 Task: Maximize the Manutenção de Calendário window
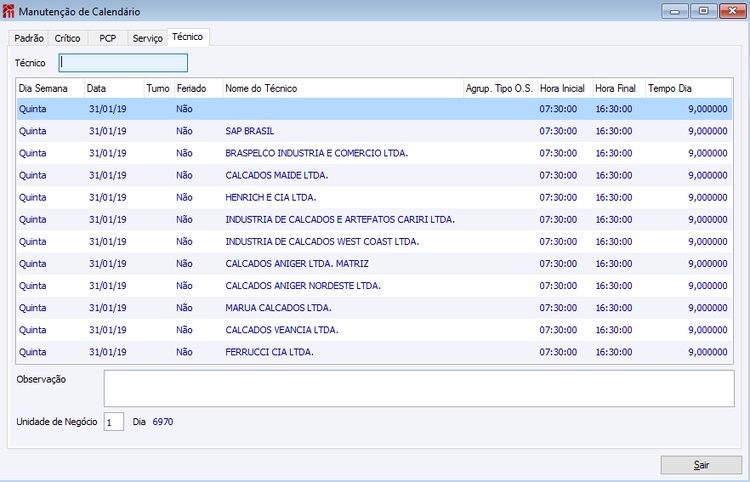[x=704, y=11]
